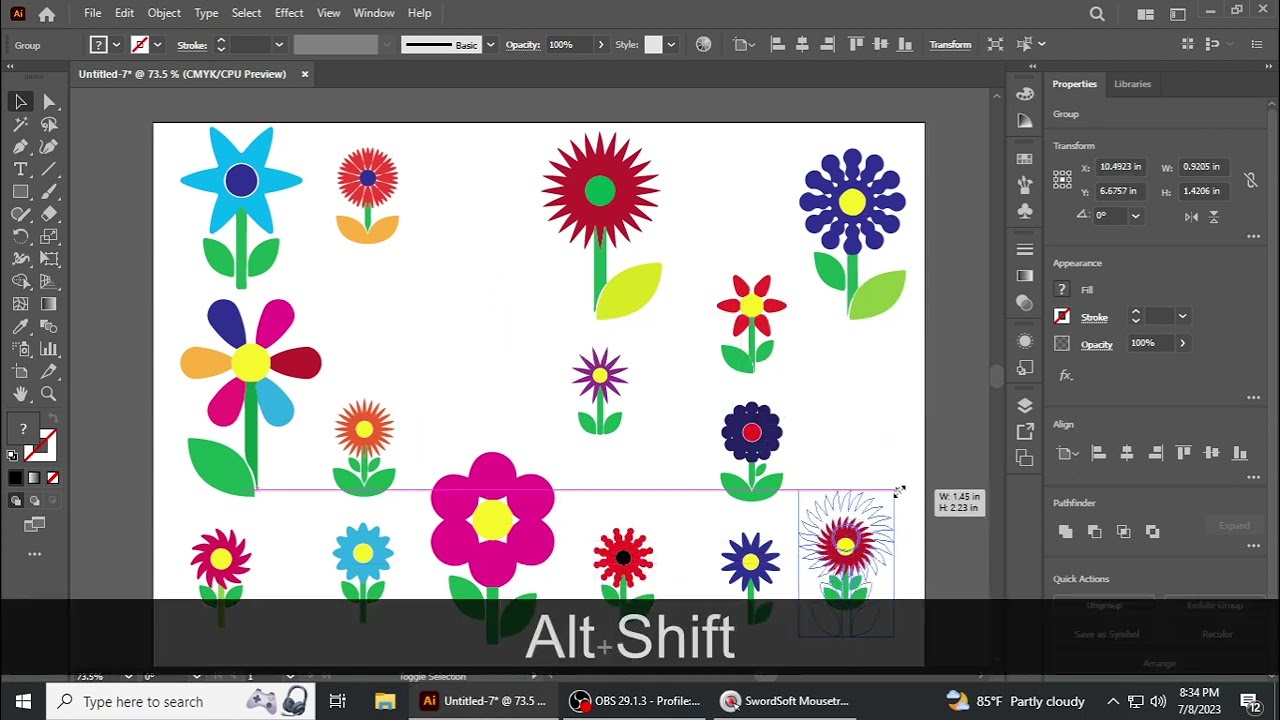Choose the Hand tool

click(x=20, y=394)
